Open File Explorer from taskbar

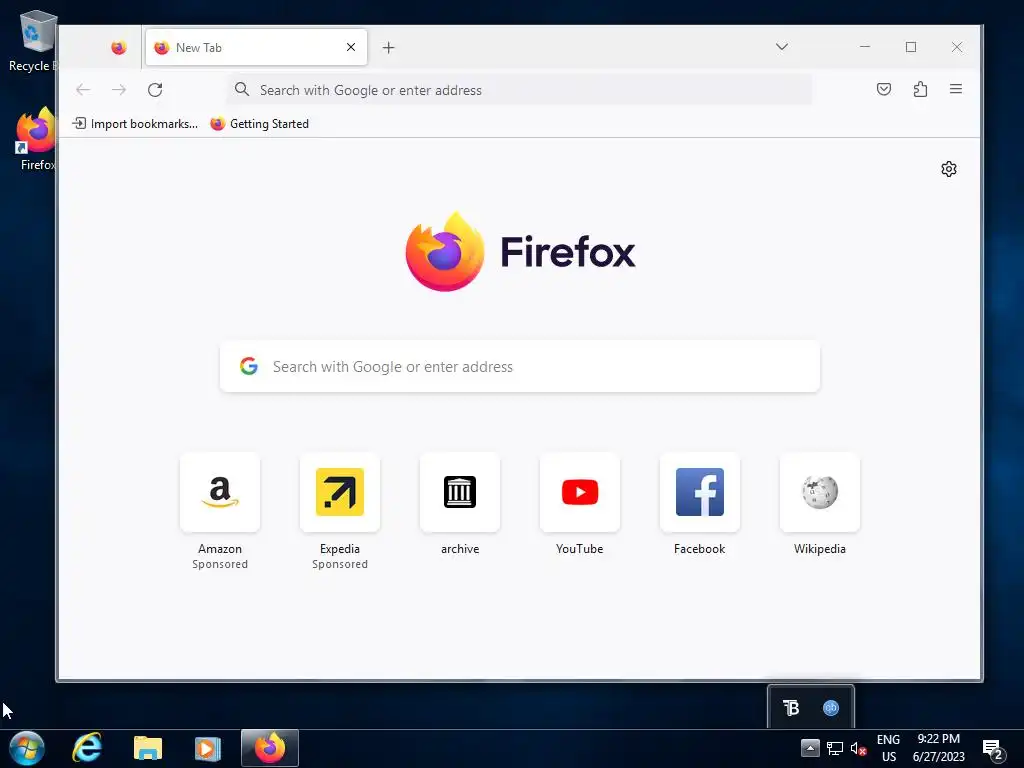click(x=148, y=748)
